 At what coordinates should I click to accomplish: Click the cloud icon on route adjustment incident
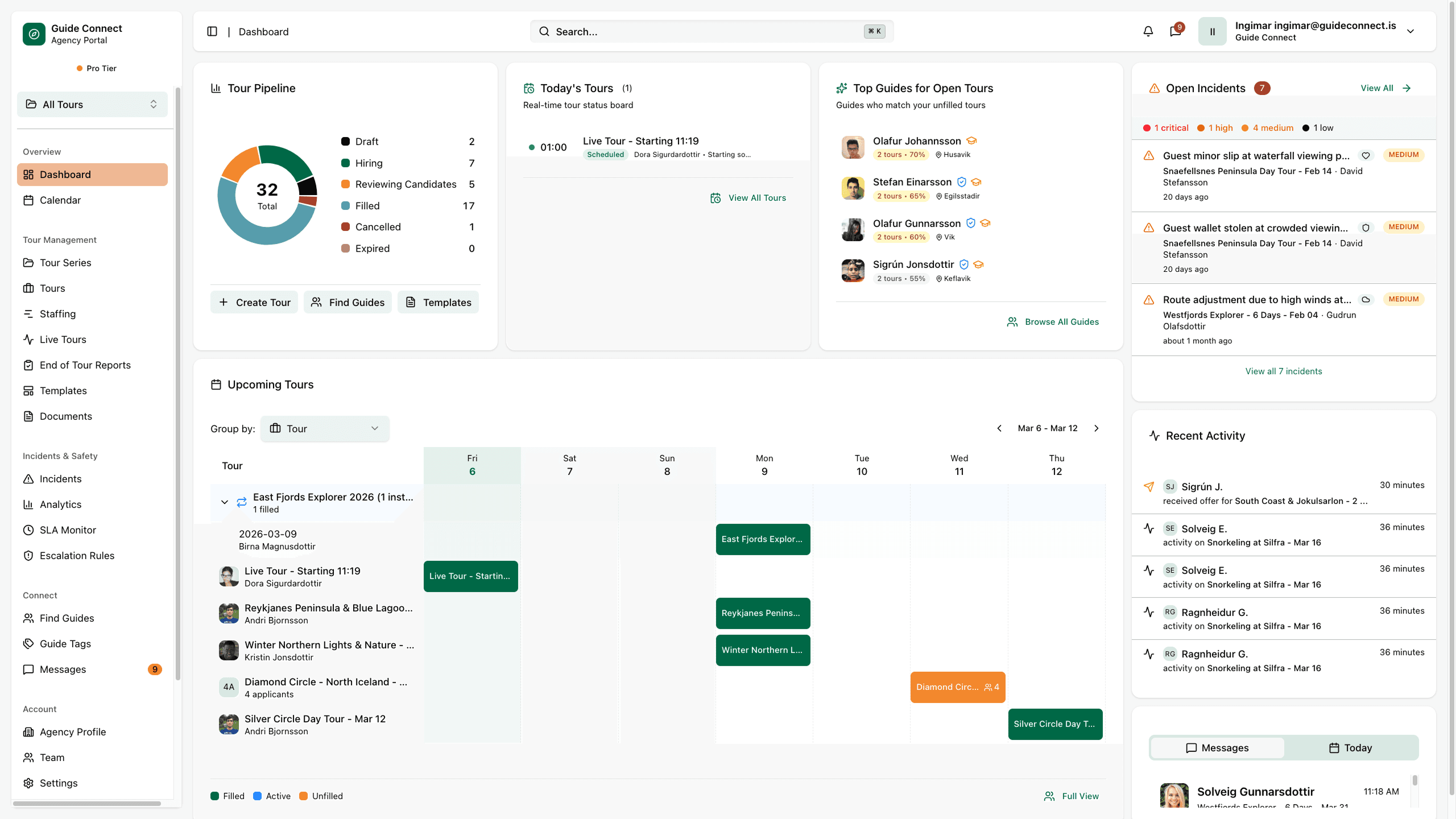[x=1366, y=299]
